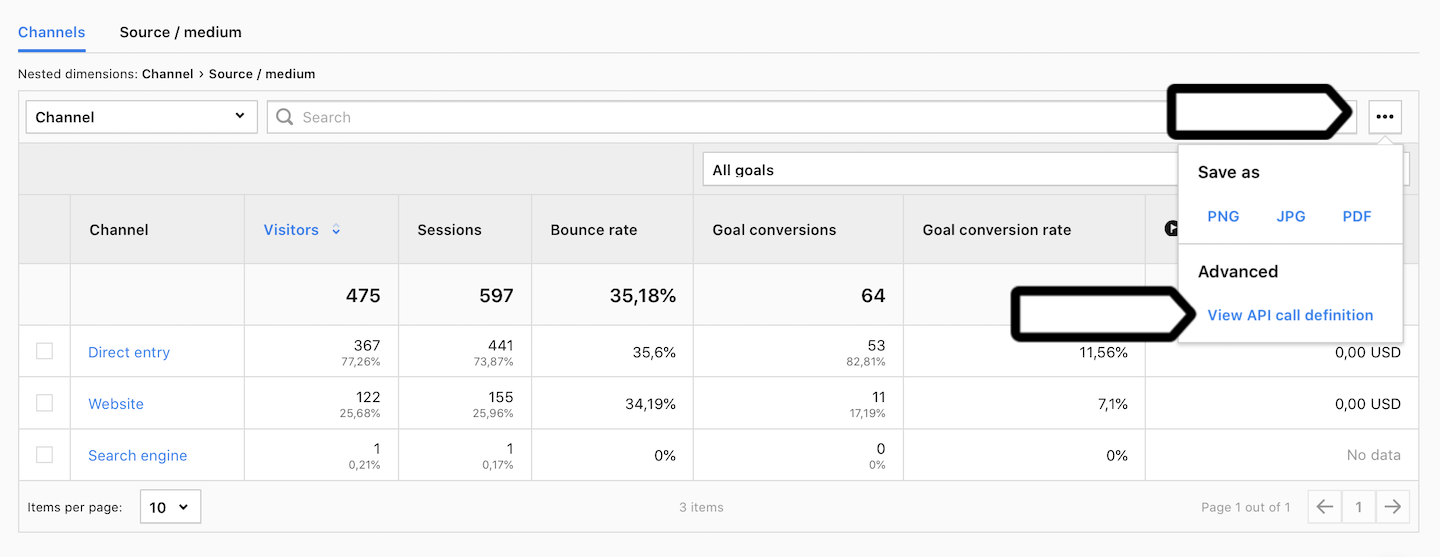This screenshot has width=1440, height=557.
Task: Click the 3 items count label
Action: (701, 507)
